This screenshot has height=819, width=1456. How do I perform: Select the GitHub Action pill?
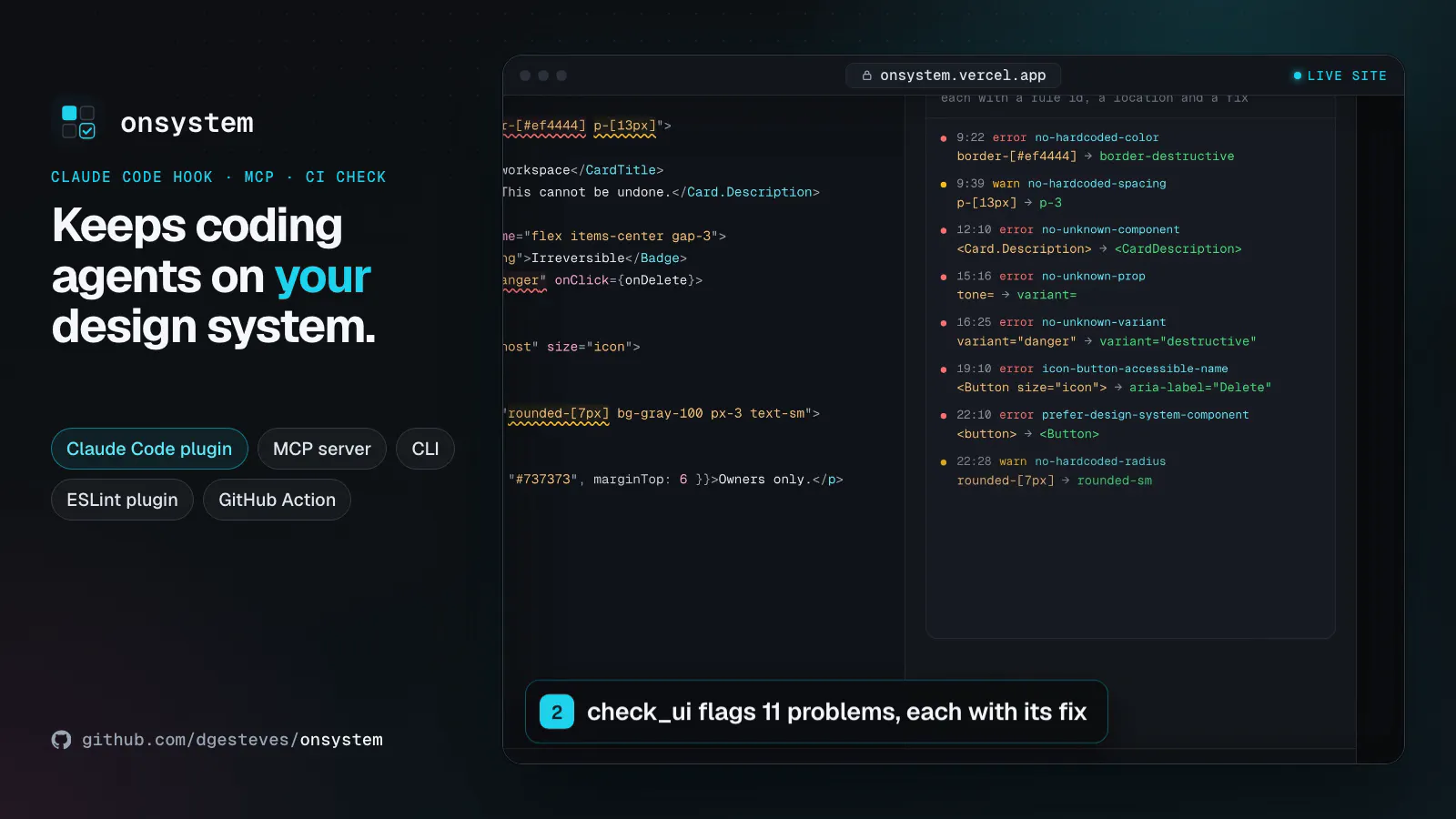click(x=277, y=500)
